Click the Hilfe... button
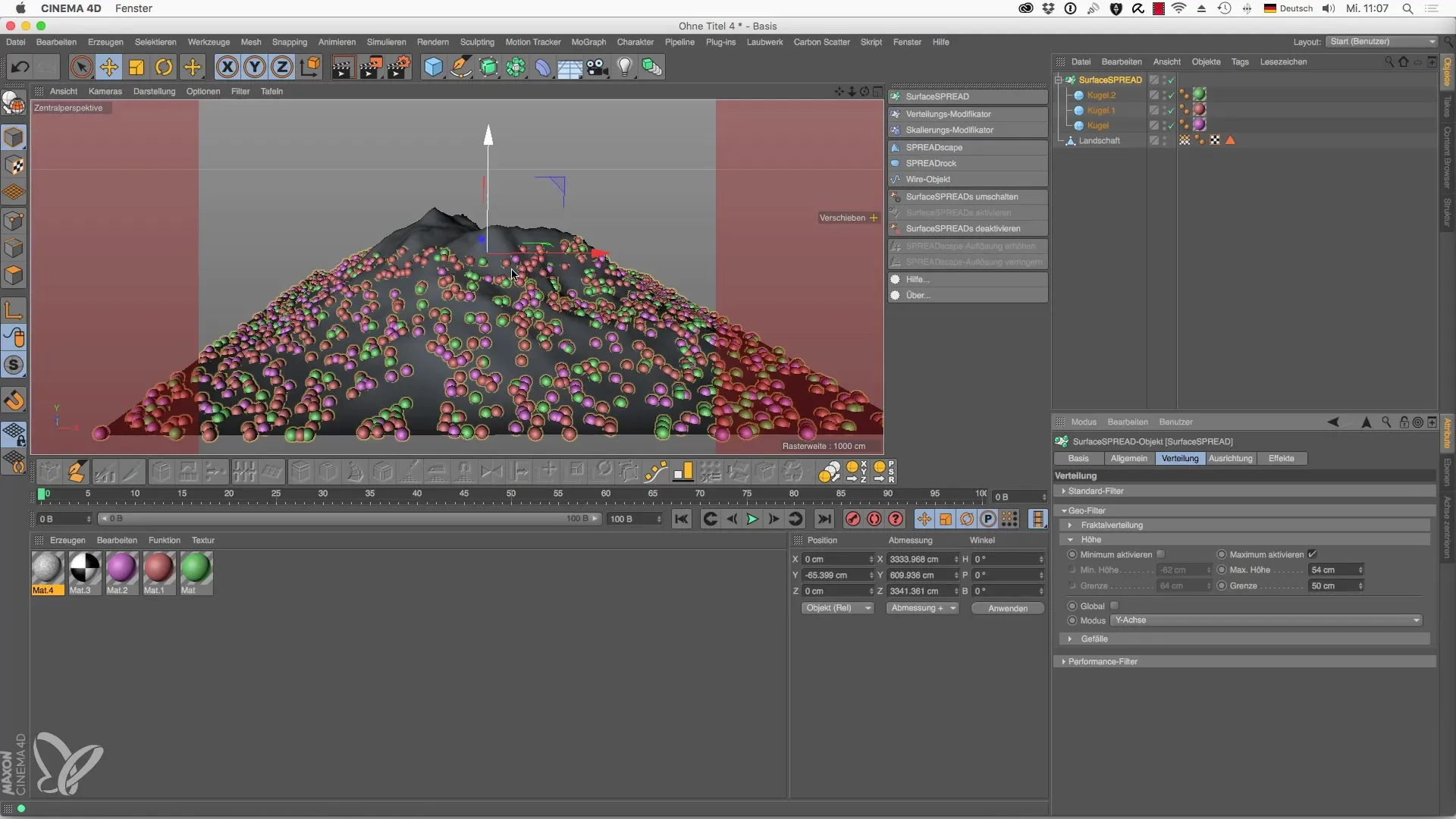Image resolution: width=1456 pixels, height=819 pixels. click(x=968, y=279)
